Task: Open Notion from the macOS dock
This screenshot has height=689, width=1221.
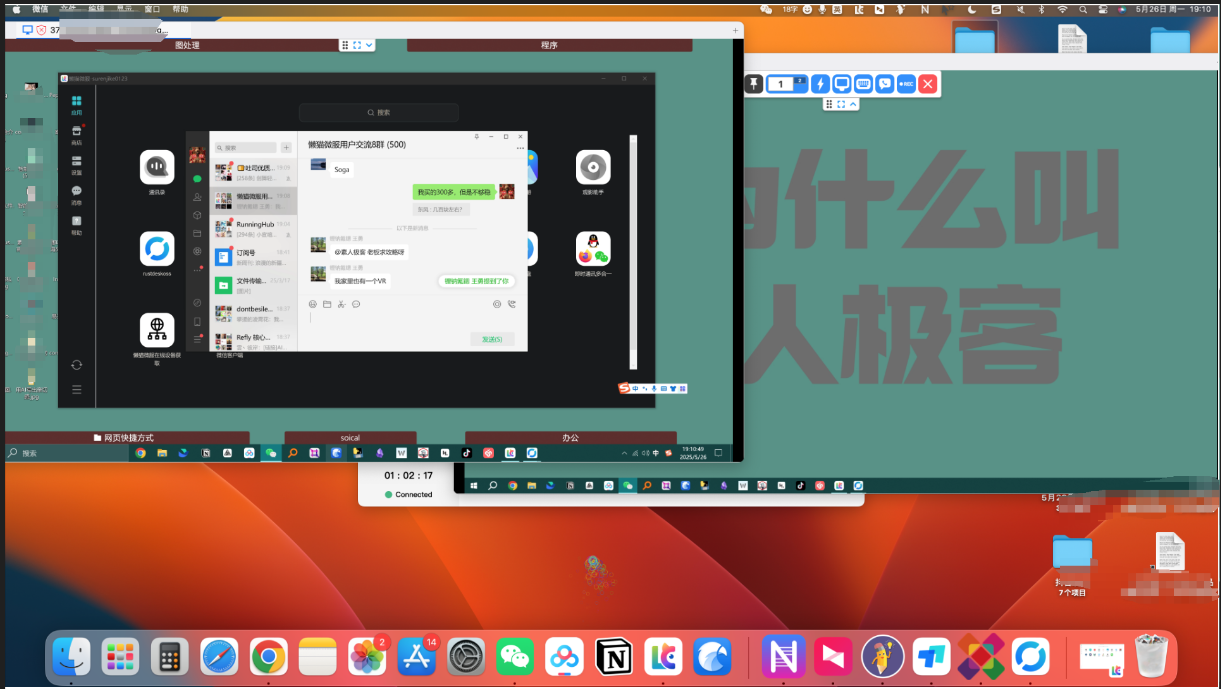Action: (614, 657)
